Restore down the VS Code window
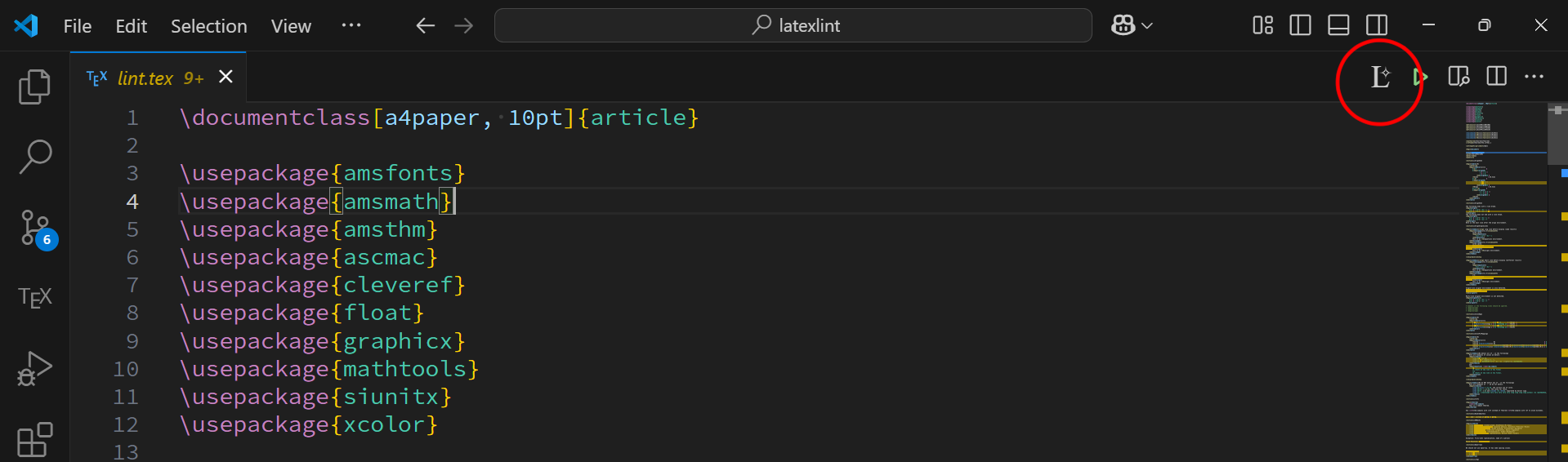The image size is (1568, 462). point(1485,25)
